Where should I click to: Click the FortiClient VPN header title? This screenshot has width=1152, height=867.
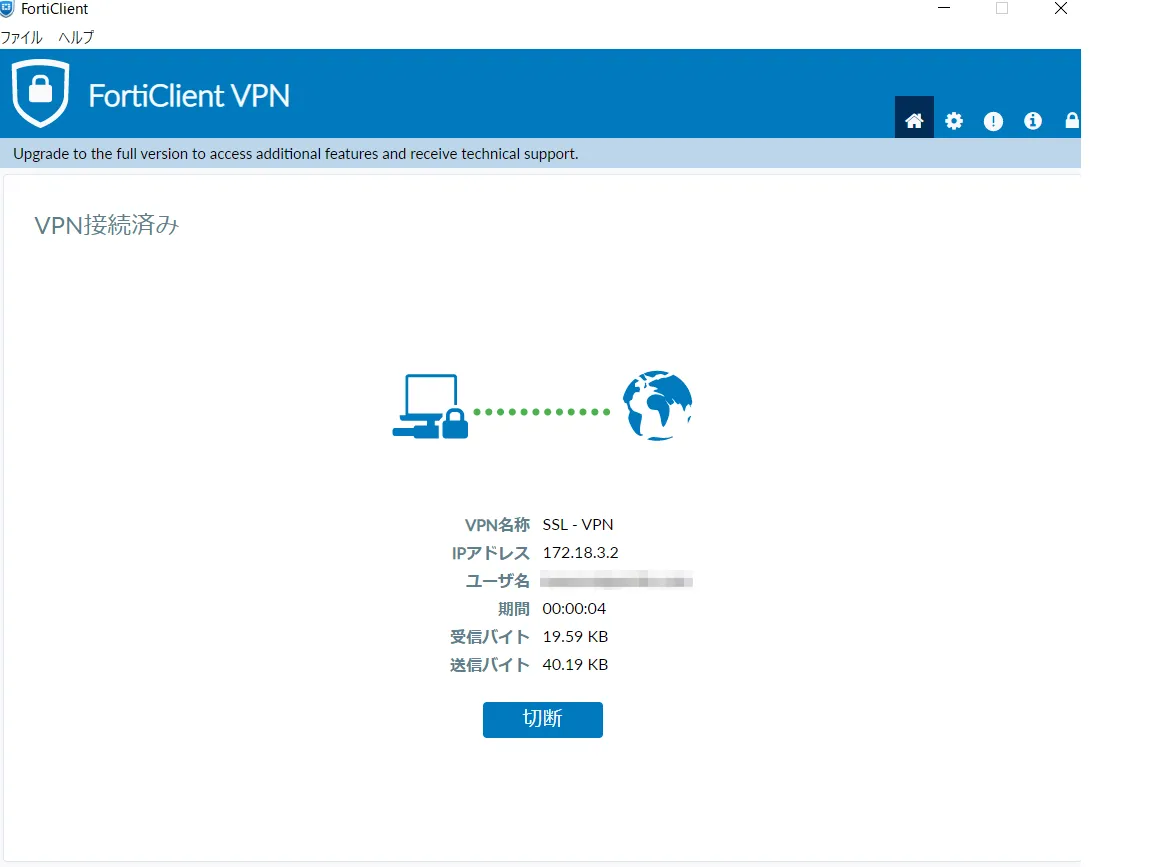(x=190, y=96)
